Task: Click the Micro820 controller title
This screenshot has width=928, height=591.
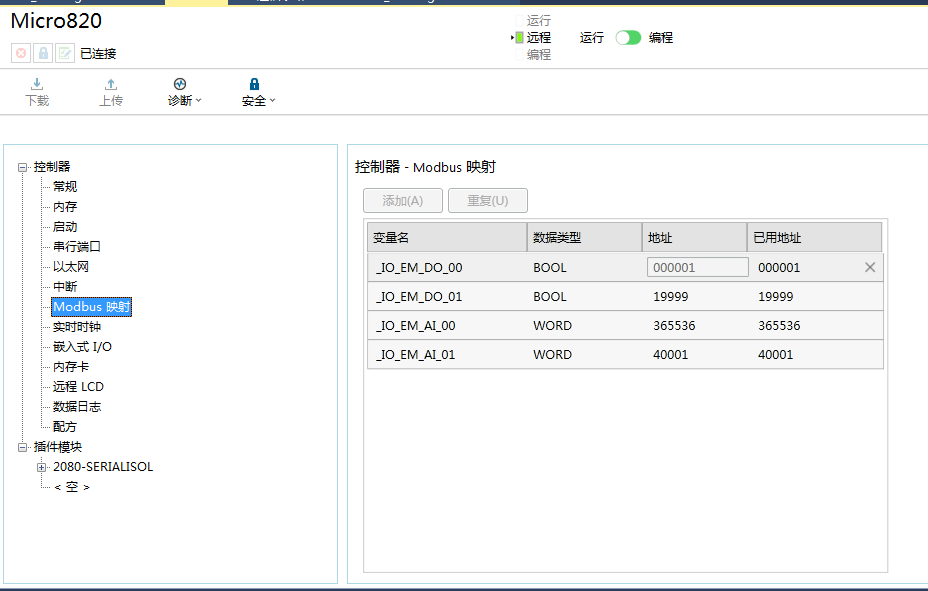Action: [56, 21]
